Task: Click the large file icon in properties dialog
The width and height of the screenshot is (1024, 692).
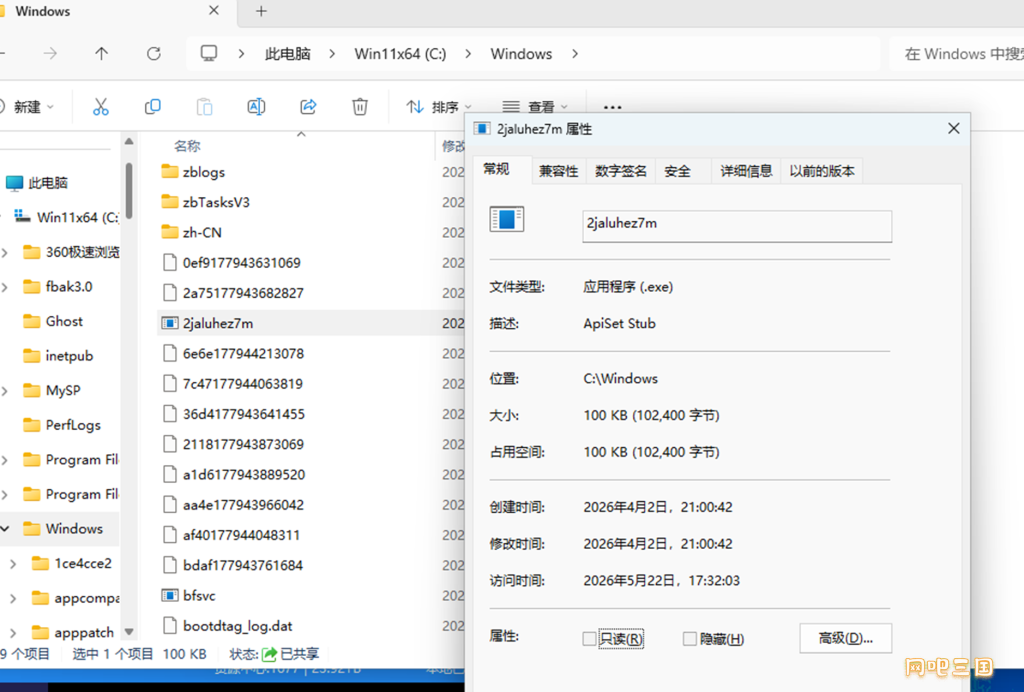Action: click(507, 219)
